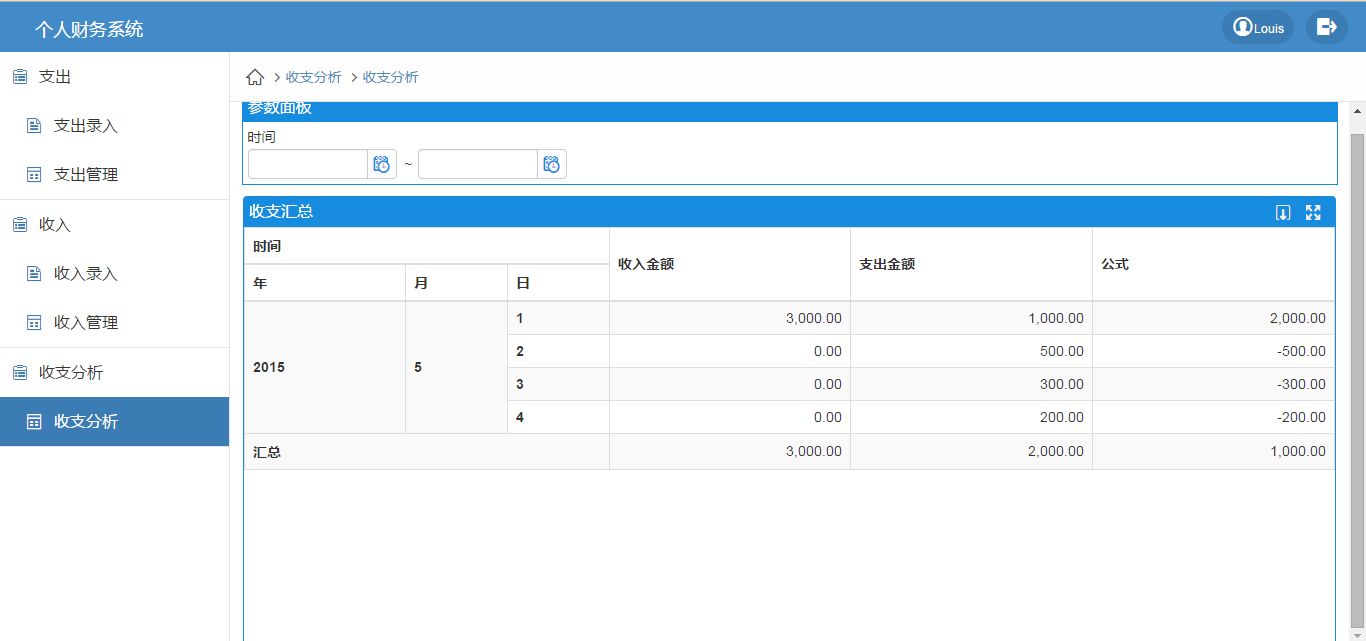Click the first 收支分析 breadcrumb link
The image size is (1366, 641).
[313, 77]
